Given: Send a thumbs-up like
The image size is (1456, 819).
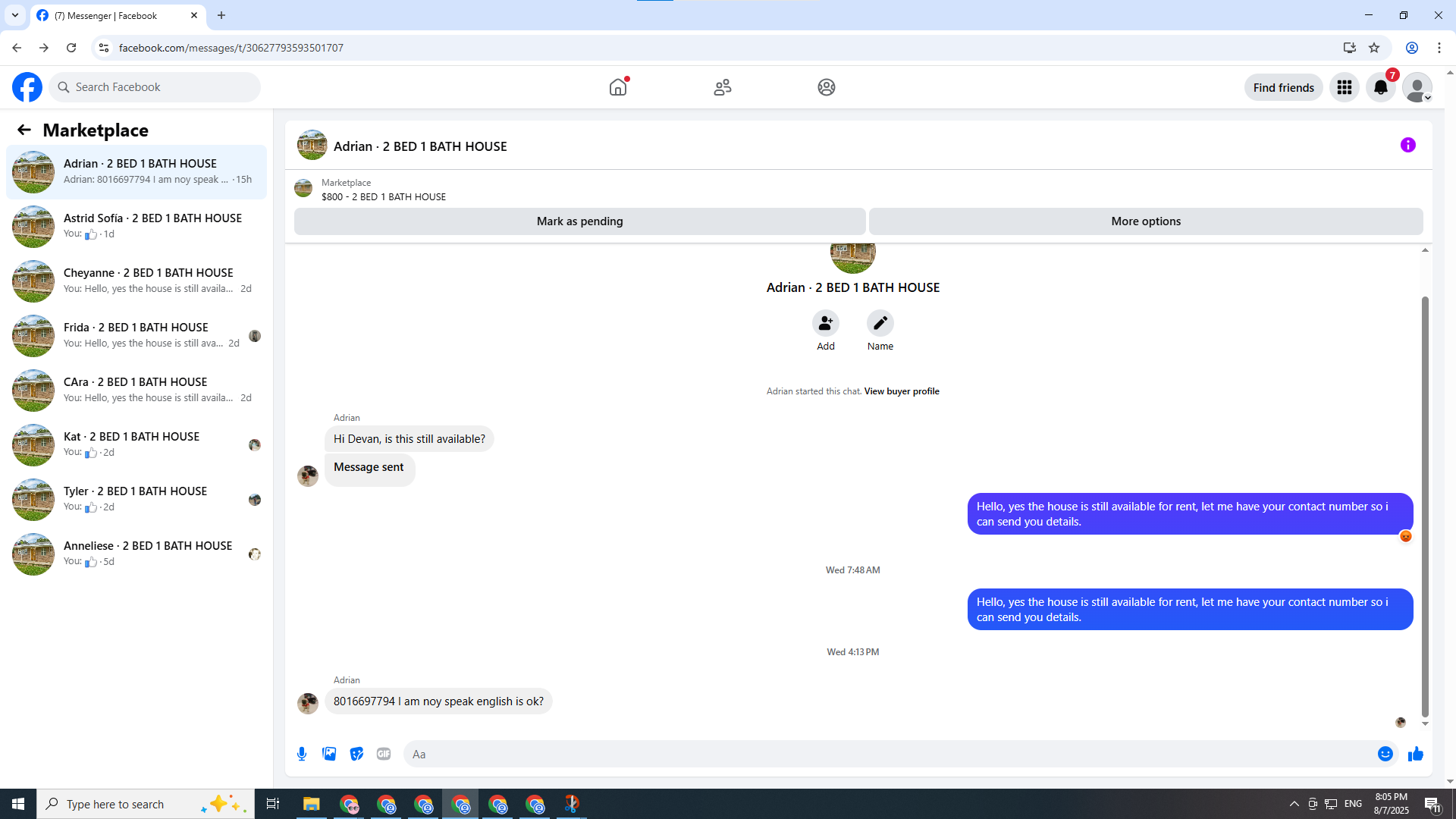Looking at the screenshot, I should (x=1416, y=754).
